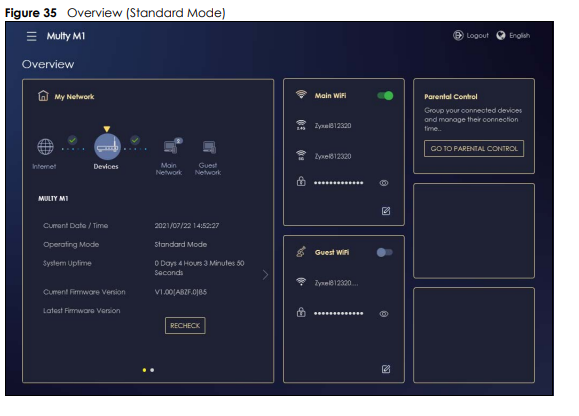The height and width of the screenshot is (416, 579).
Task: Reveal the Guest WiFi password
Action: (x=384, y=314)
